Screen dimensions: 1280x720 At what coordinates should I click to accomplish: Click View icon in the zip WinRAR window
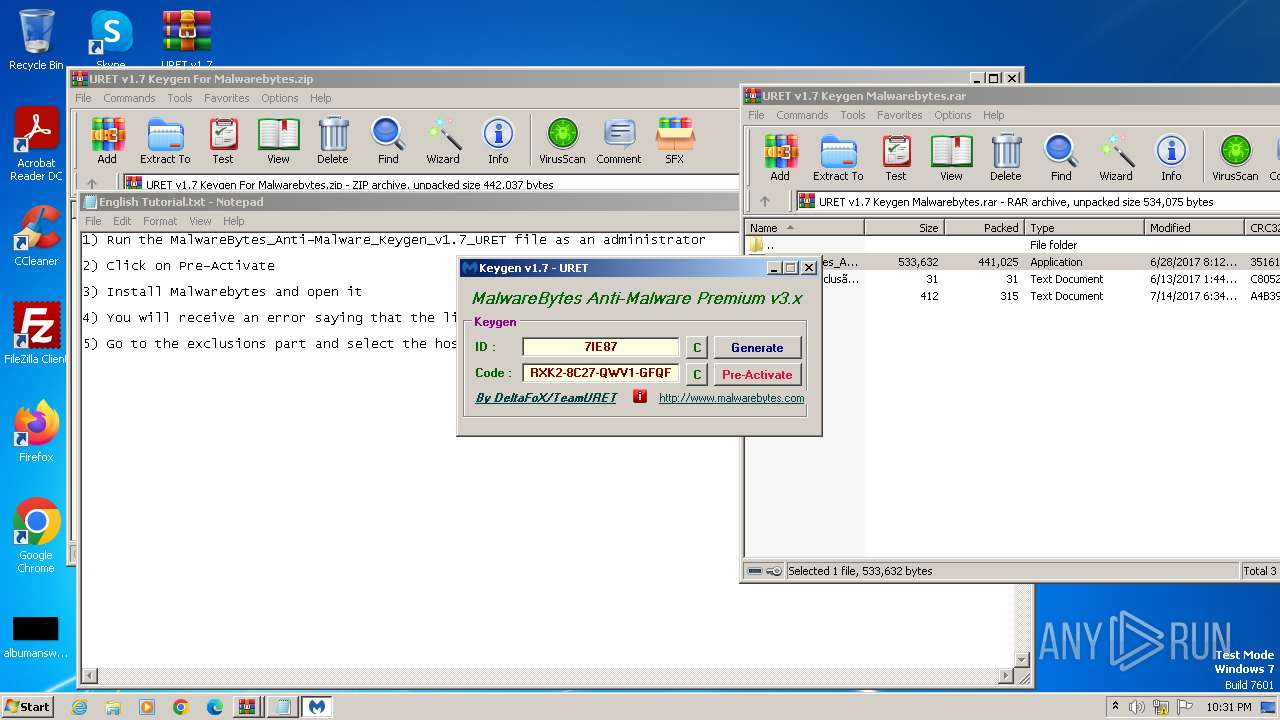click(278, 141)
